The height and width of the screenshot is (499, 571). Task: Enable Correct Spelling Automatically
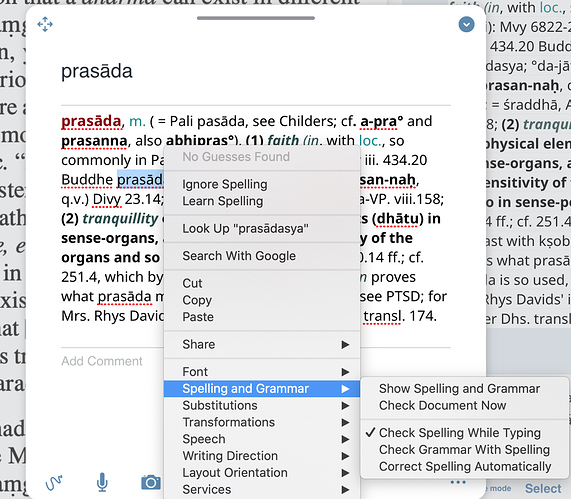coord(465,466)
